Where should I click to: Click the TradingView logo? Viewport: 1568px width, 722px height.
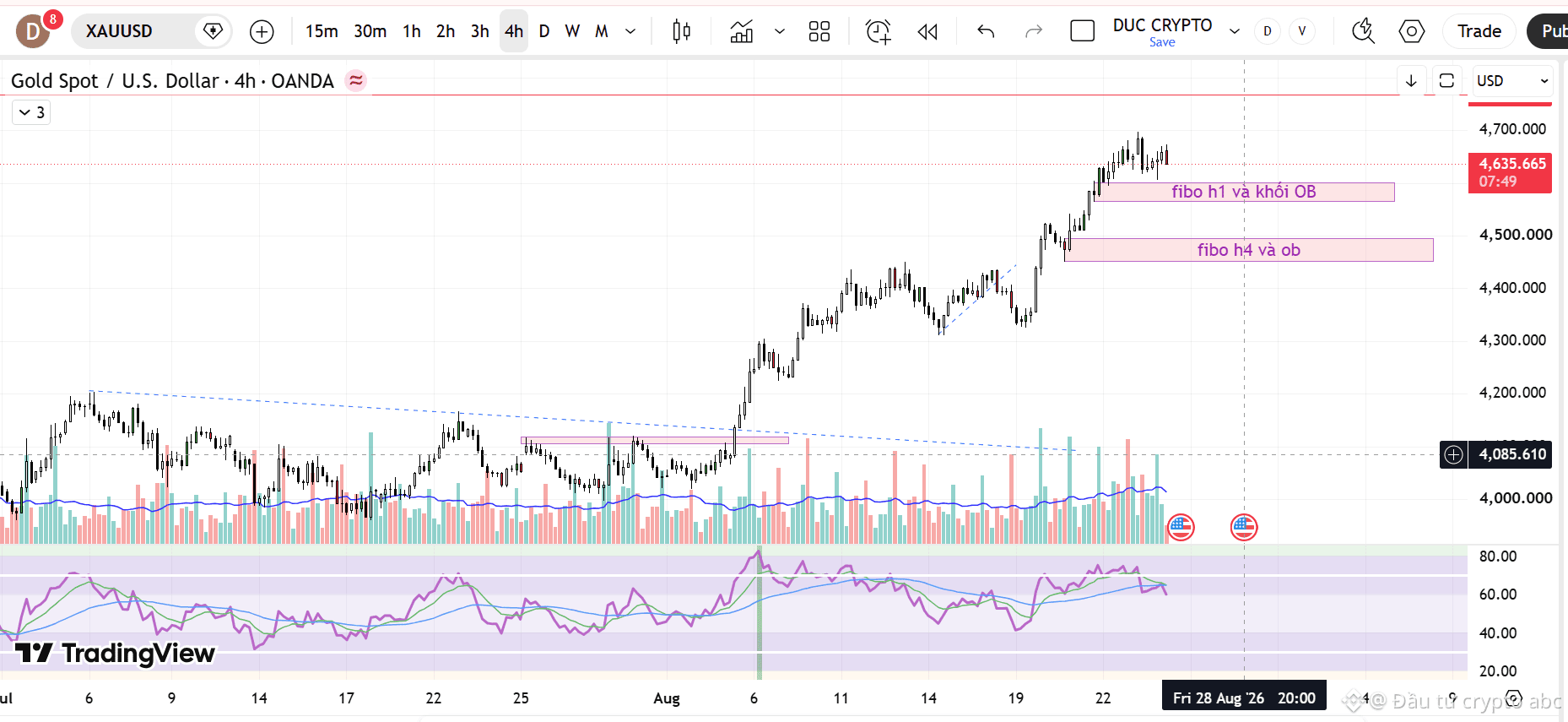[x=116, y=653]
